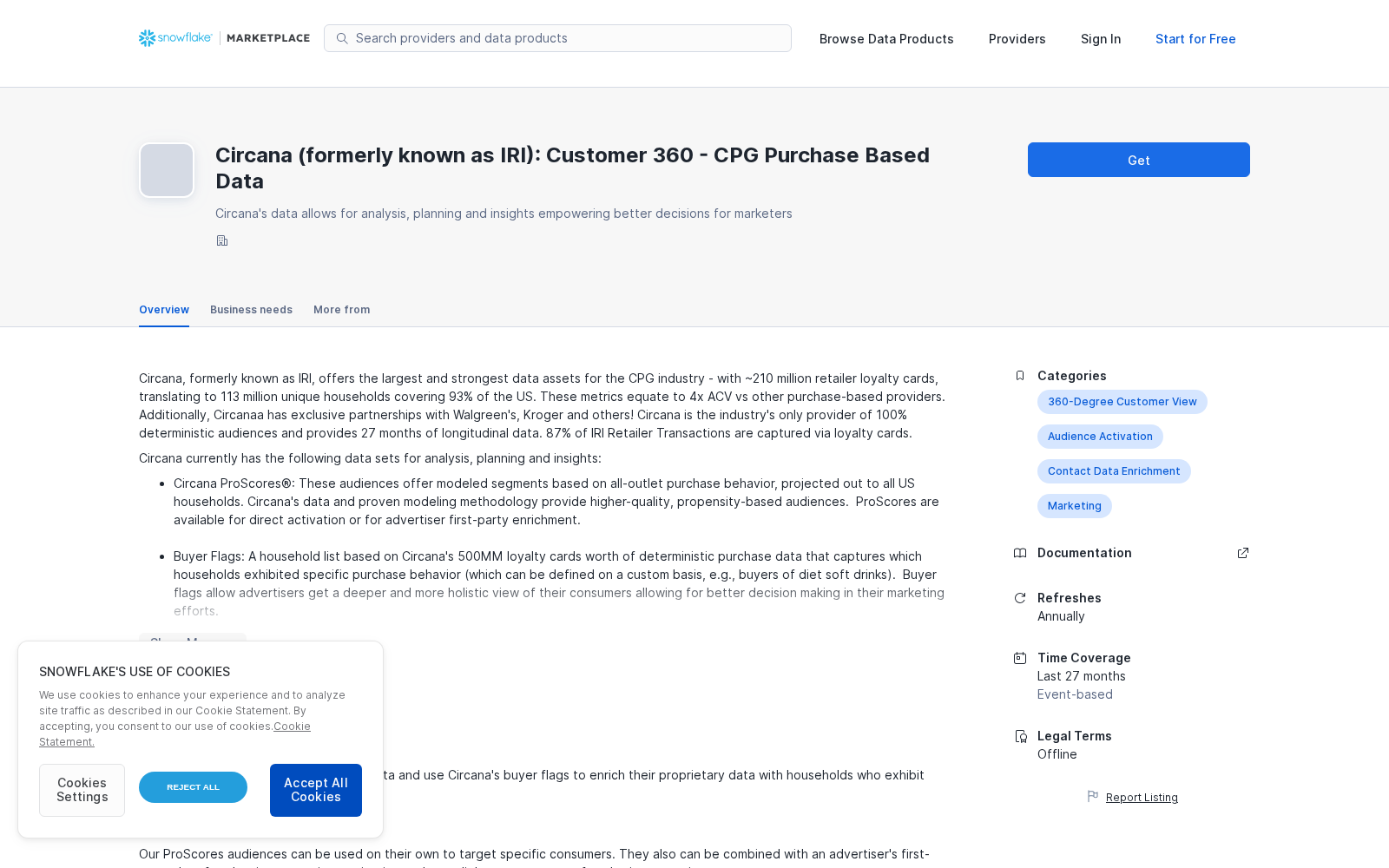1389x868 pixels.
Task: Open Cookies Settings
Action: point(82,790)
